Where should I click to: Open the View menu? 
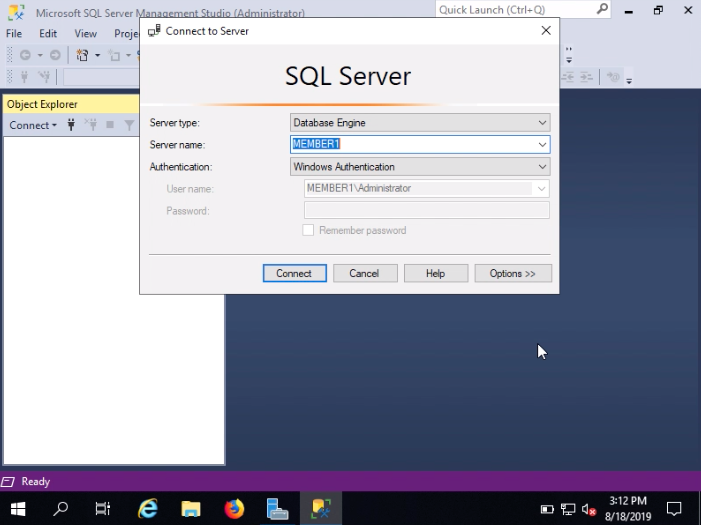coord(85,34)
